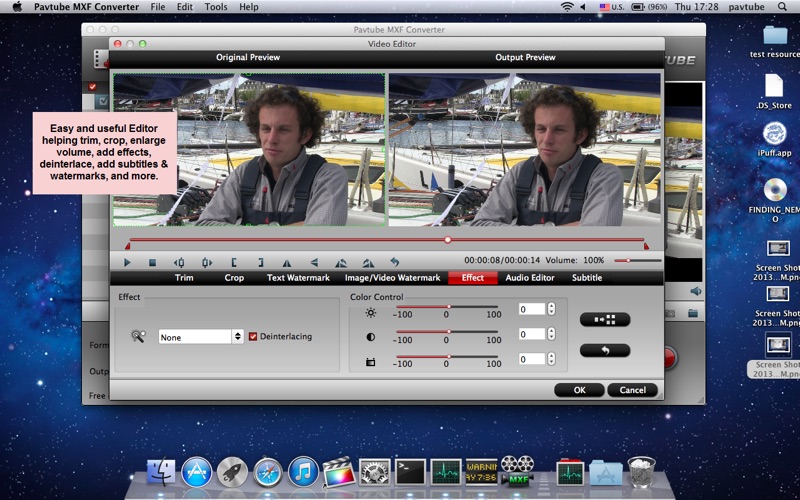Click the contrast value field

pos(532,334)
